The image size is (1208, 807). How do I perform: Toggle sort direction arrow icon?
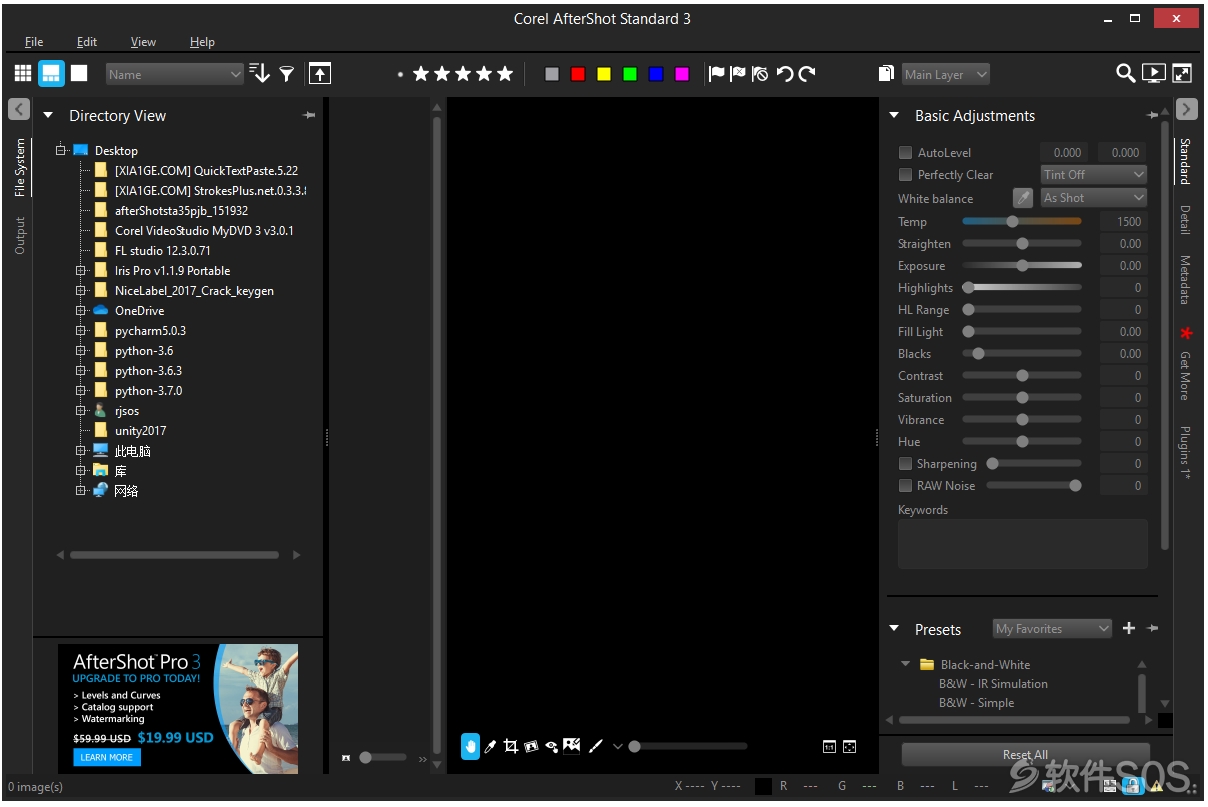point(260,73)
